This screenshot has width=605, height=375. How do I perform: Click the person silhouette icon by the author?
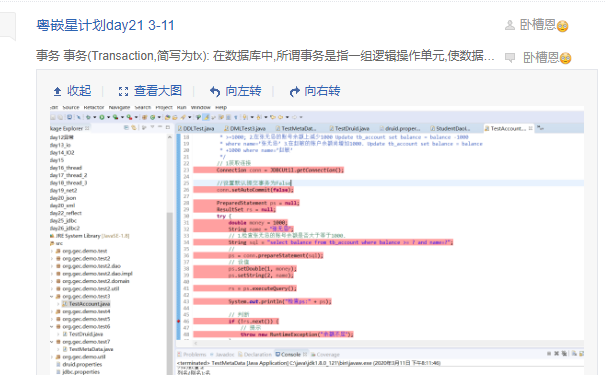click(x=510, y=25)
